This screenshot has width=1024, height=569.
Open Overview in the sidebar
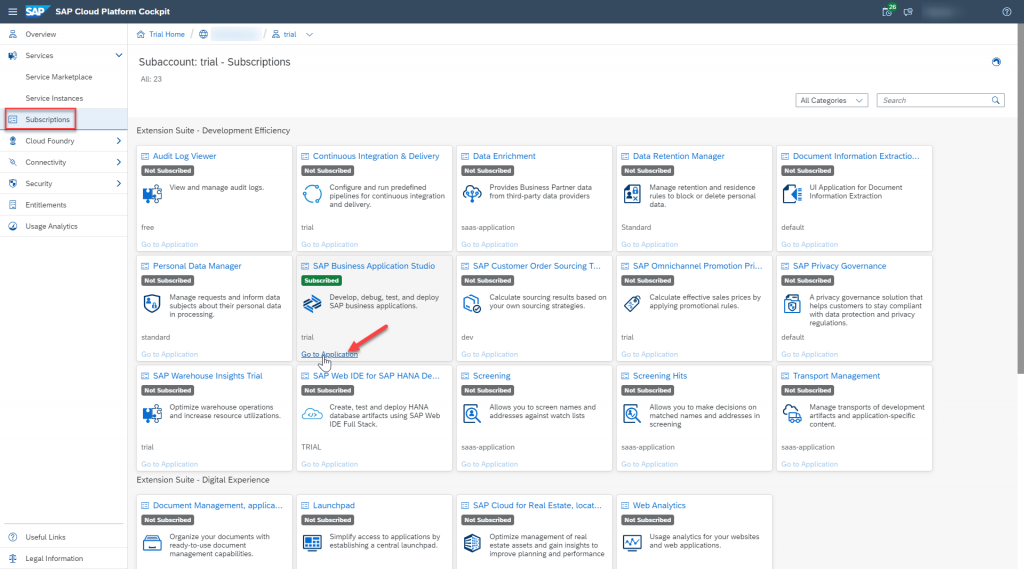(63, 34)
